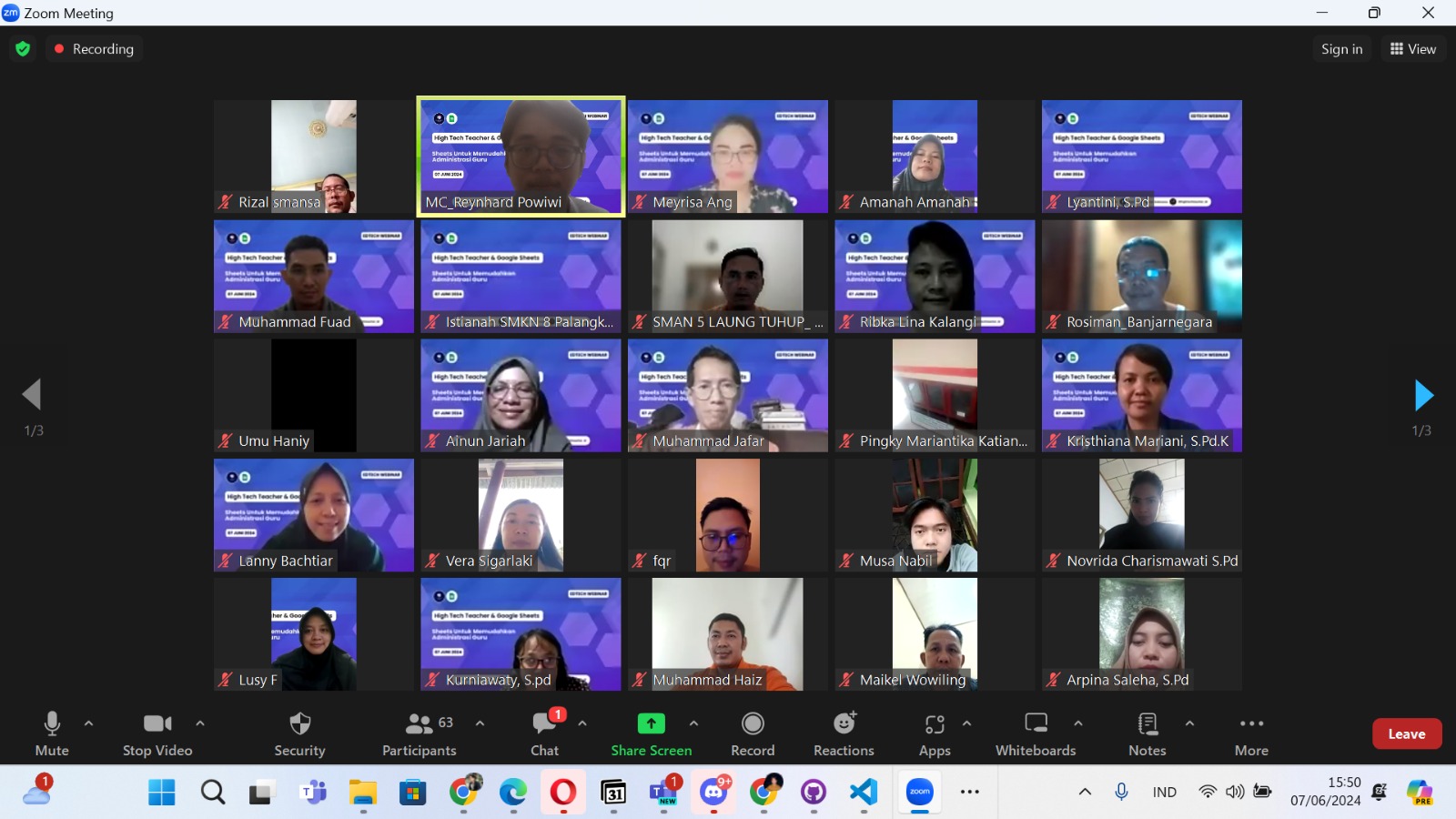
Task: Stop Video camera toggle
Action: [157, 733]
